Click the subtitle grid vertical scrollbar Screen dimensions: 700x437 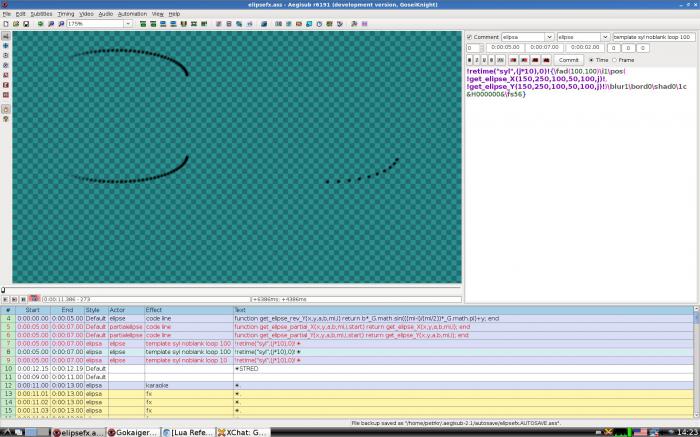697,362
